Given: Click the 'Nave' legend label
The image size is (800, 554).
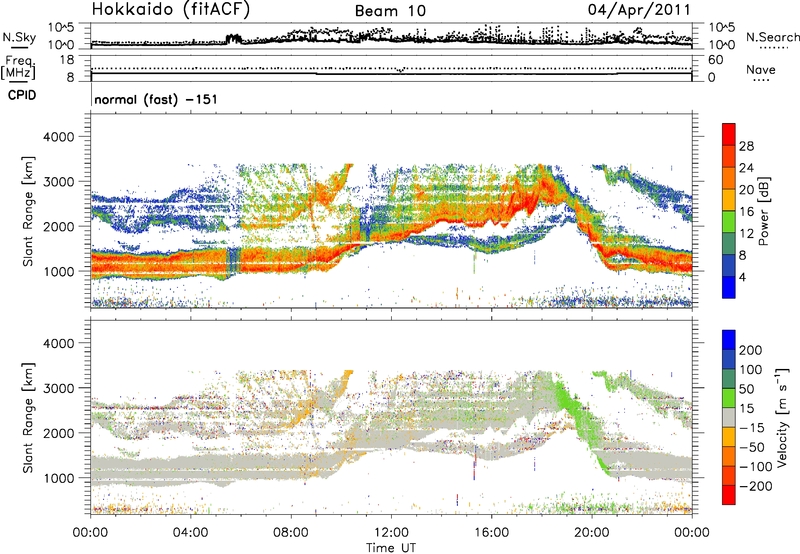Looking at the screenshot, I should (761, 70).
